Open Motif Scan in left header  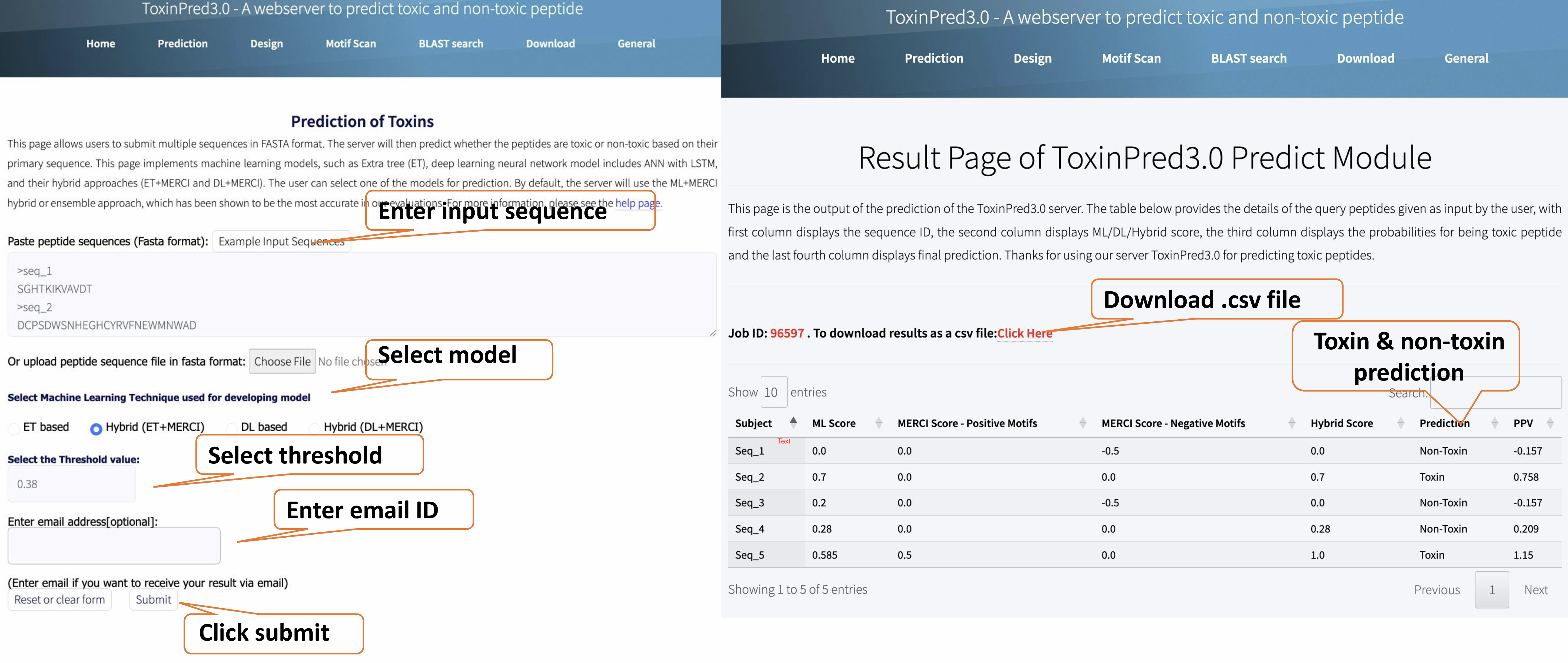[x=351, y=44]
